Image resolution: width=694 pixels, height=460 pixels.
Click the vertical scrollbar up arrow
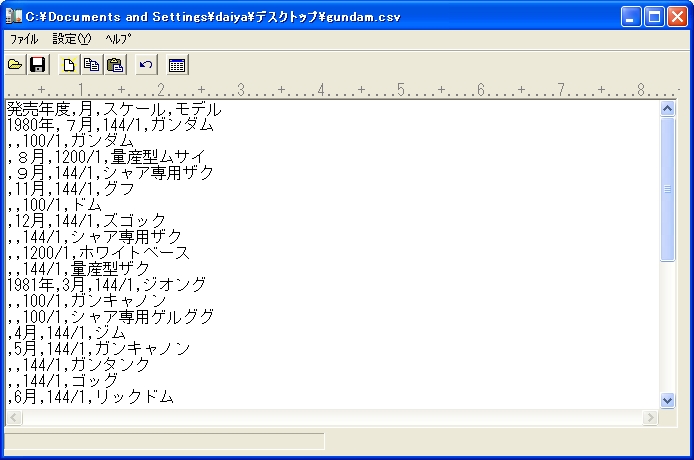(x=667, y=108)
